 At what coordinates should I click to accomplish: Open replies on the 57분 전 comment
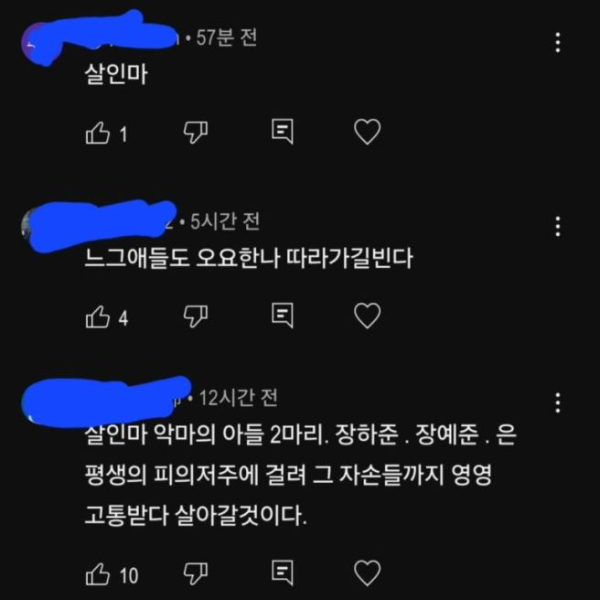(282, 132)
